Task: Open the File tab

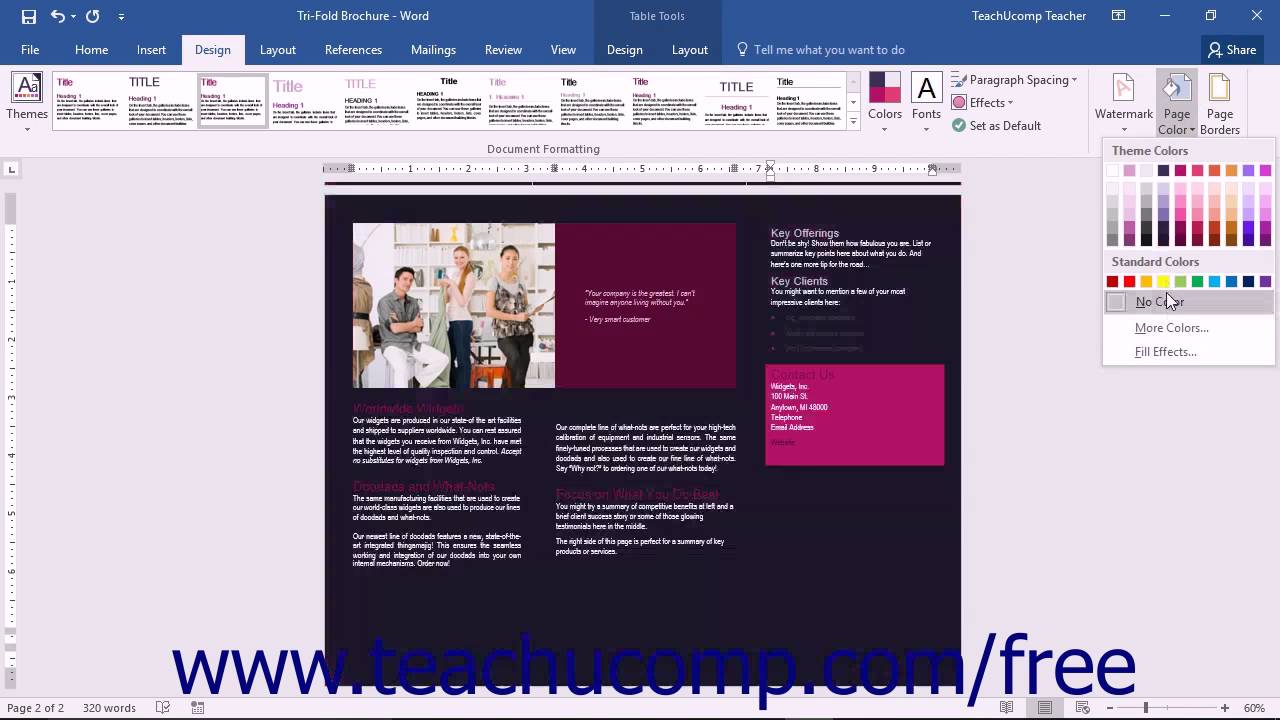Action: (x=30, y=49)
